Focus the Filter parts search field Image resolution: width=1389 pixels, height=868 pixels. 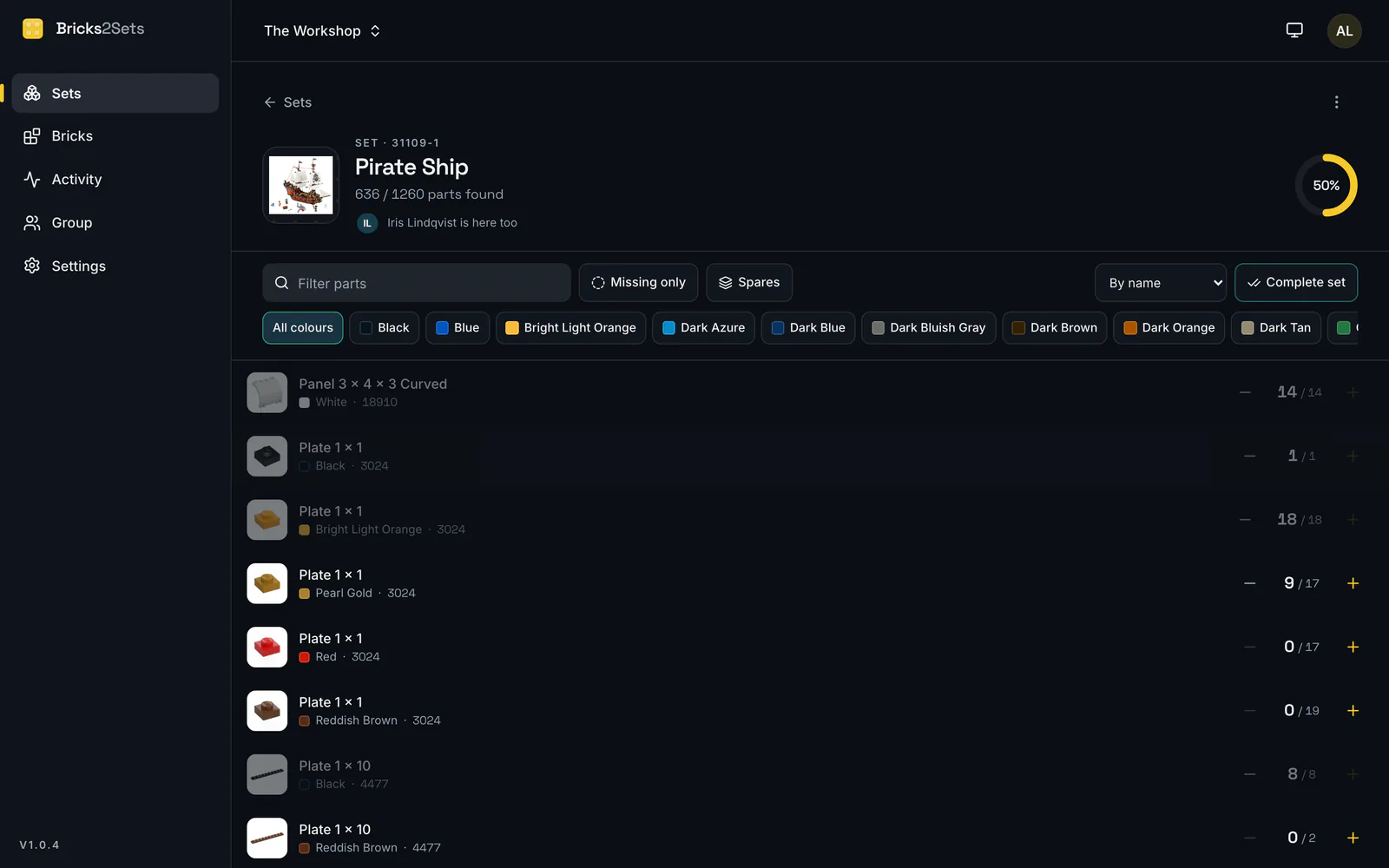coord(417,283)
